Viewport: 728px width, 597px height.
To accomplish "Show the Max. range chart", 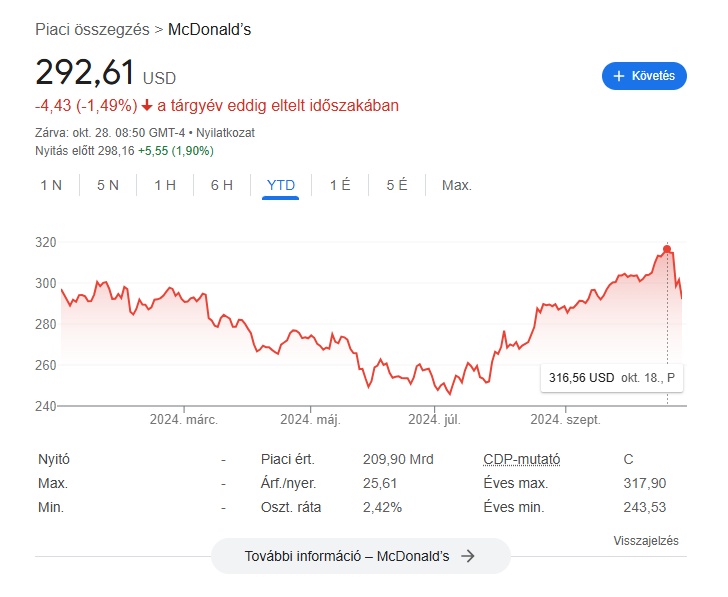I will 456,185.
